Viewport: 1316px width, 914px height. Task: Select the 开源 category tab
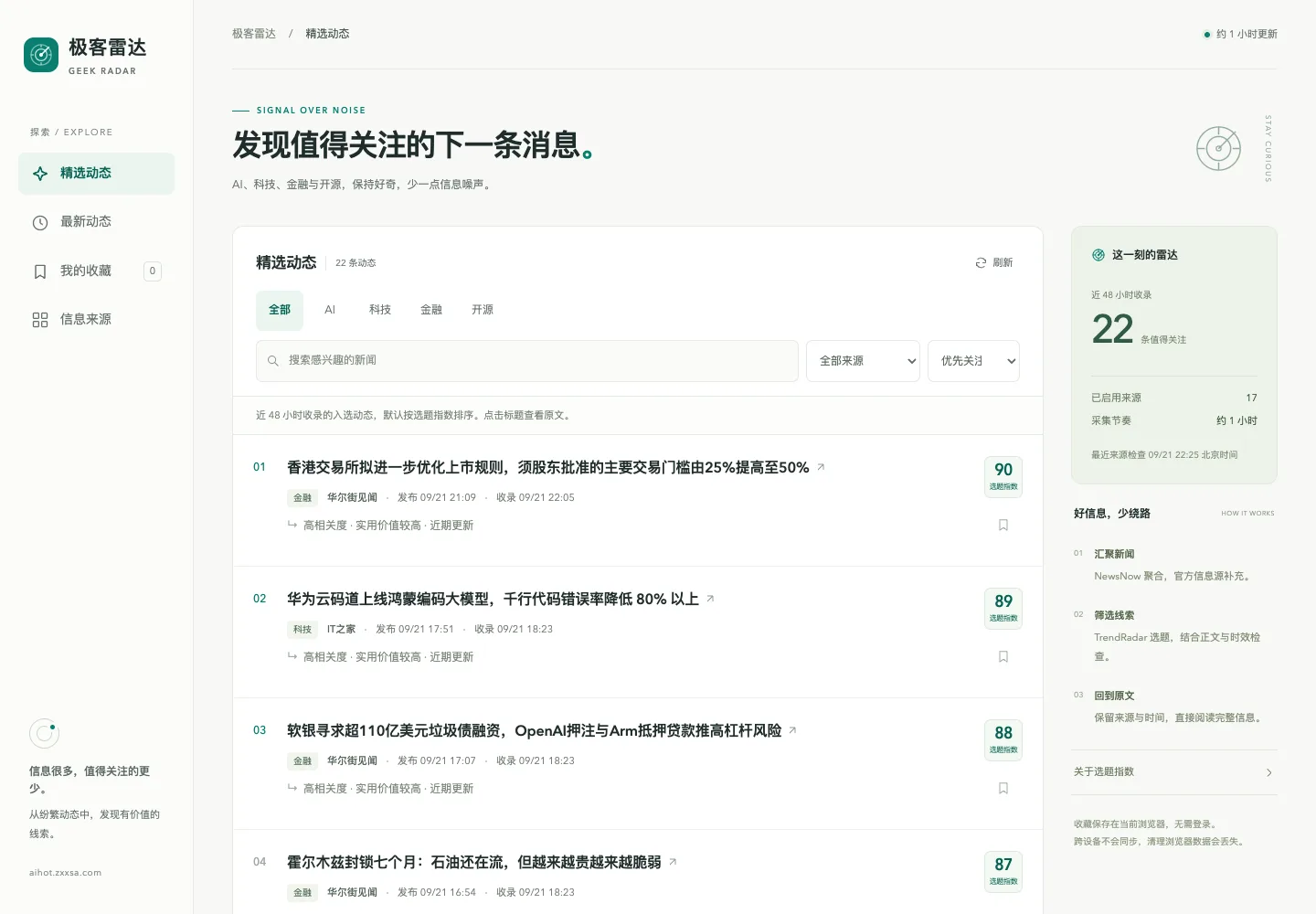[x=483, y=310]
